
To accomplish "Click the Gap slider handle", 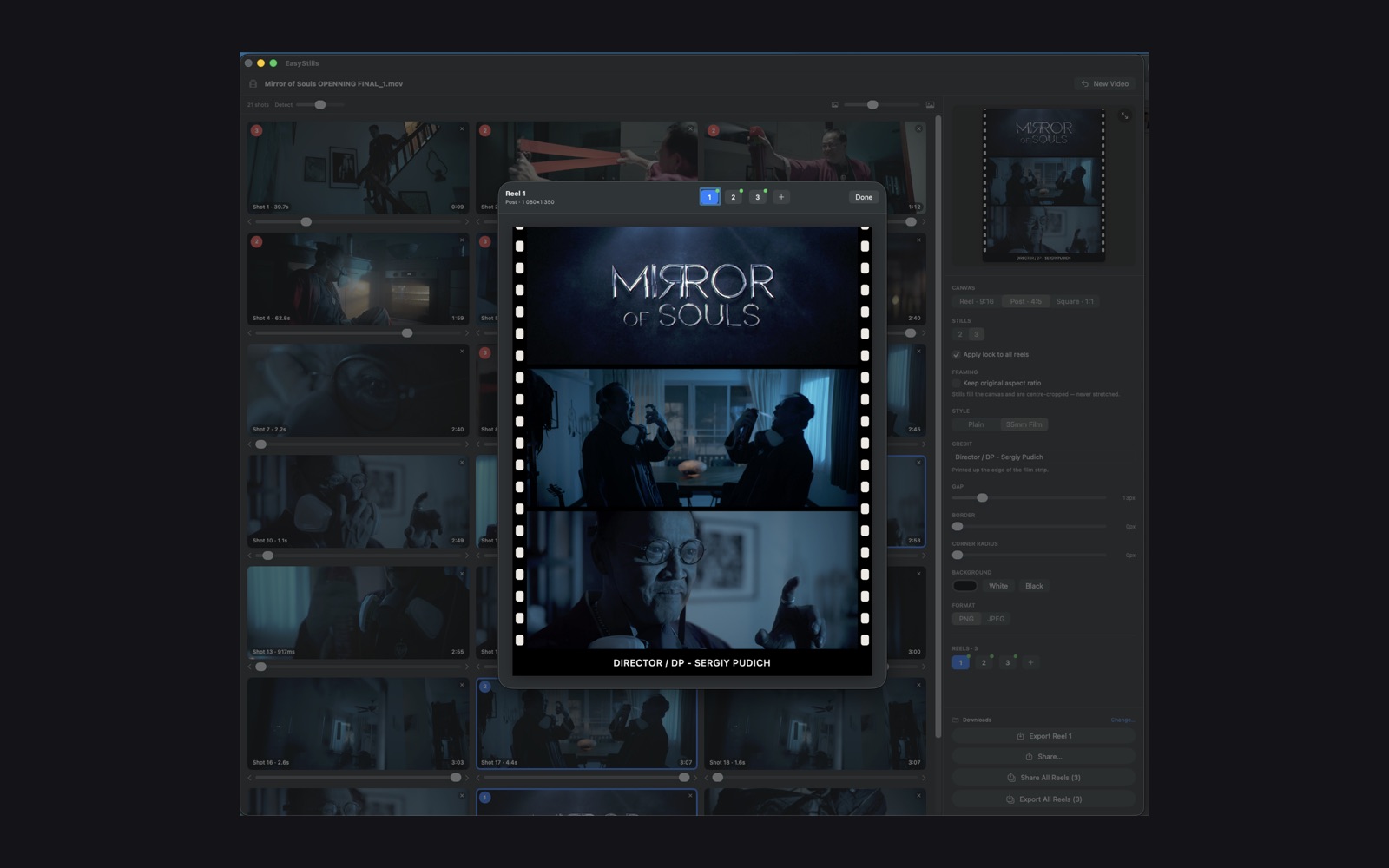I will click(982, 498).
